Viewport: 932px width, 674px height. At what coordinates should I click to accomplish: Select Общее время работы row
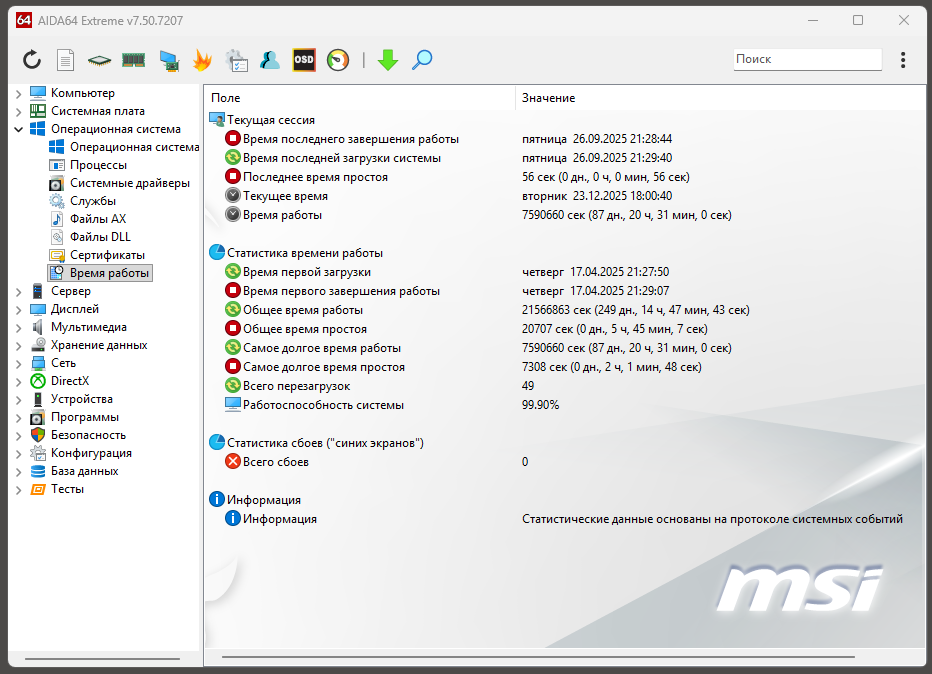click(565, 310)
